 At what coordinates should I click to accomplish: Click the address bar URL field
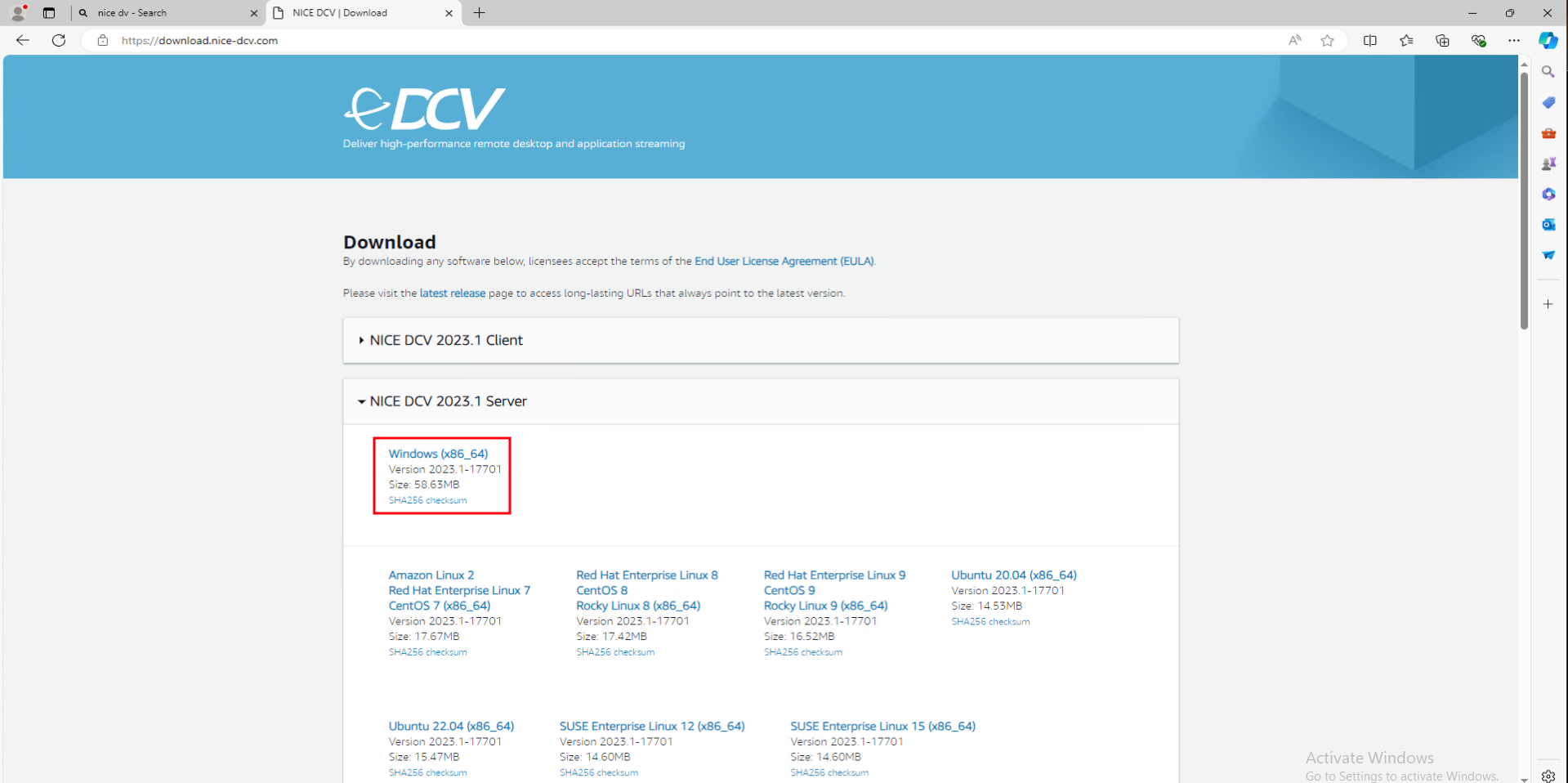pyautogui.click(x=695, y=40)
